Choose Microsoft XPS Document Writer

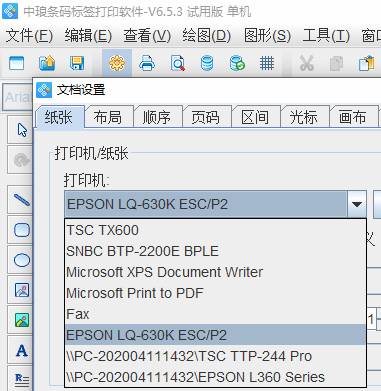click(215, 272)
